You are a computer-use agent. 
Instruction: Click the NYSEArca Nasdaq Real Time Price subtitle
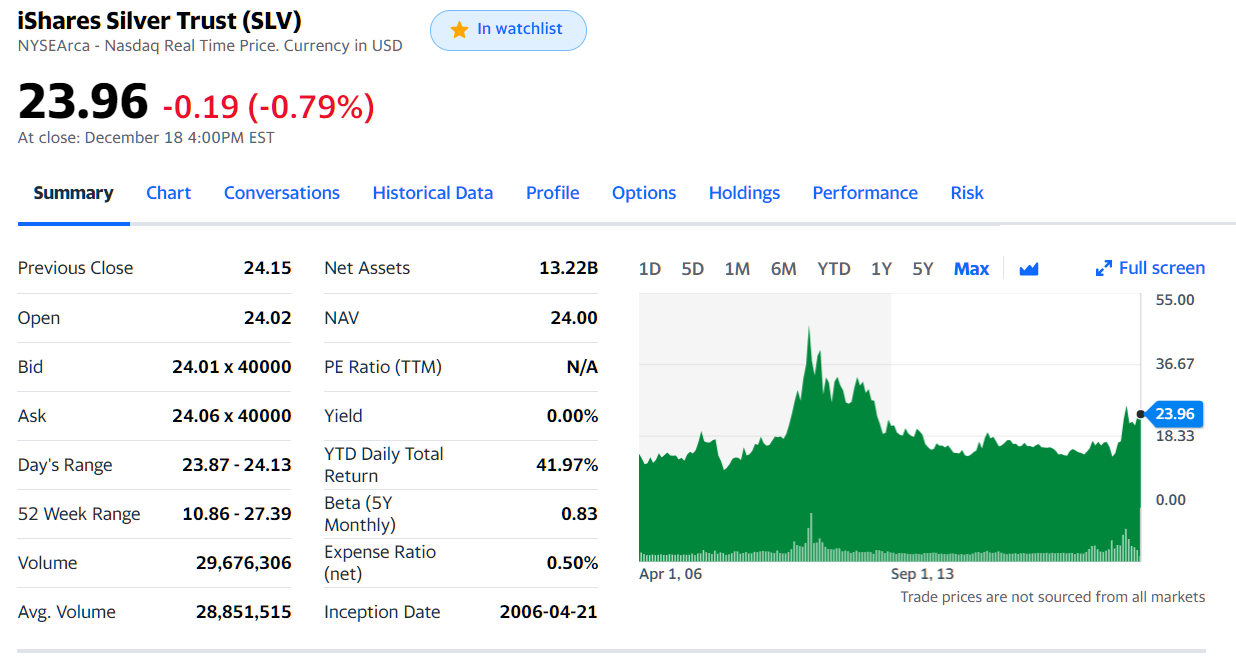[210, 46]
